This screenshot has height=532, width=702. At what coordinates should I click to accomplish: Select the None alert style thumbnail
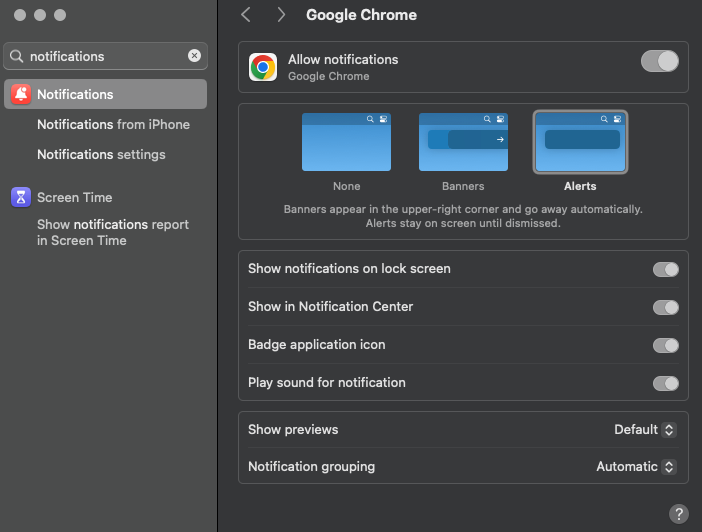point(347,142)
